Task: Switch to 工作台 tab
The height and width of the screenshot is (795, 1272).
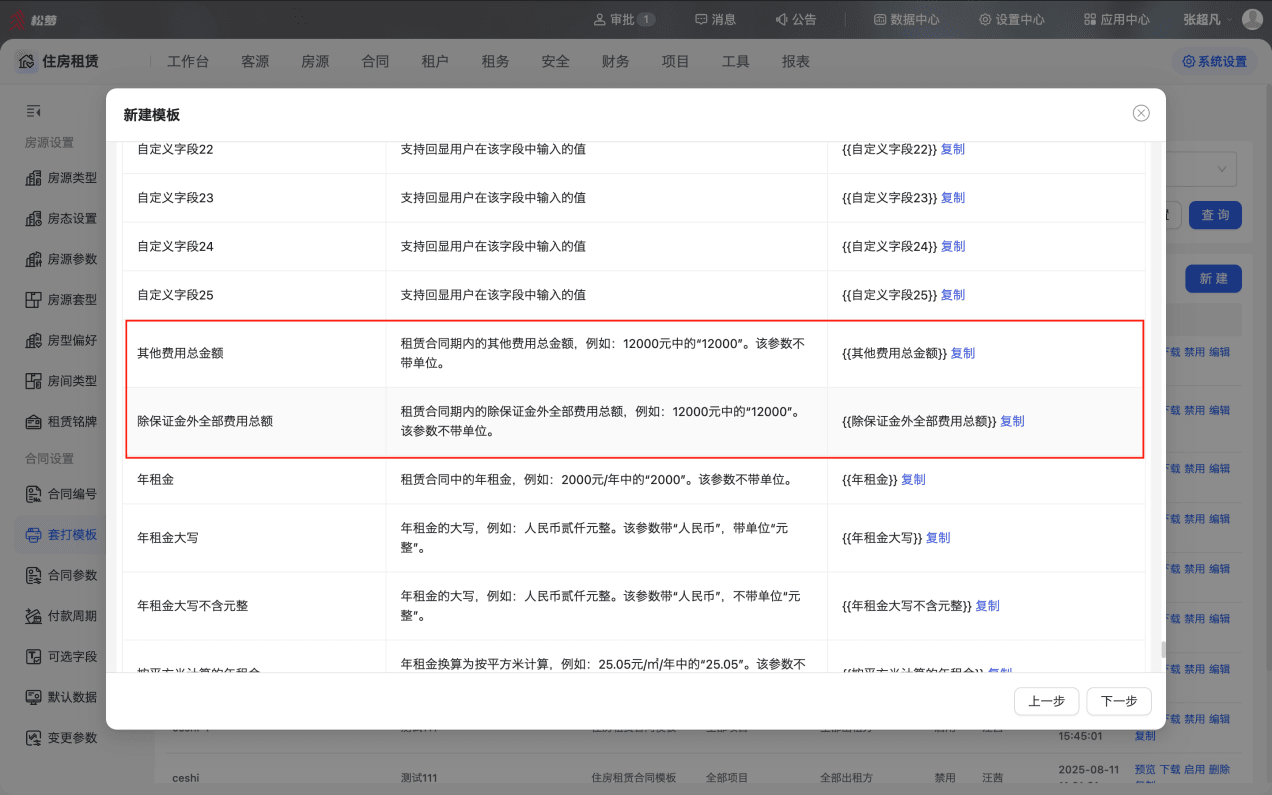Action: [188, 61]
